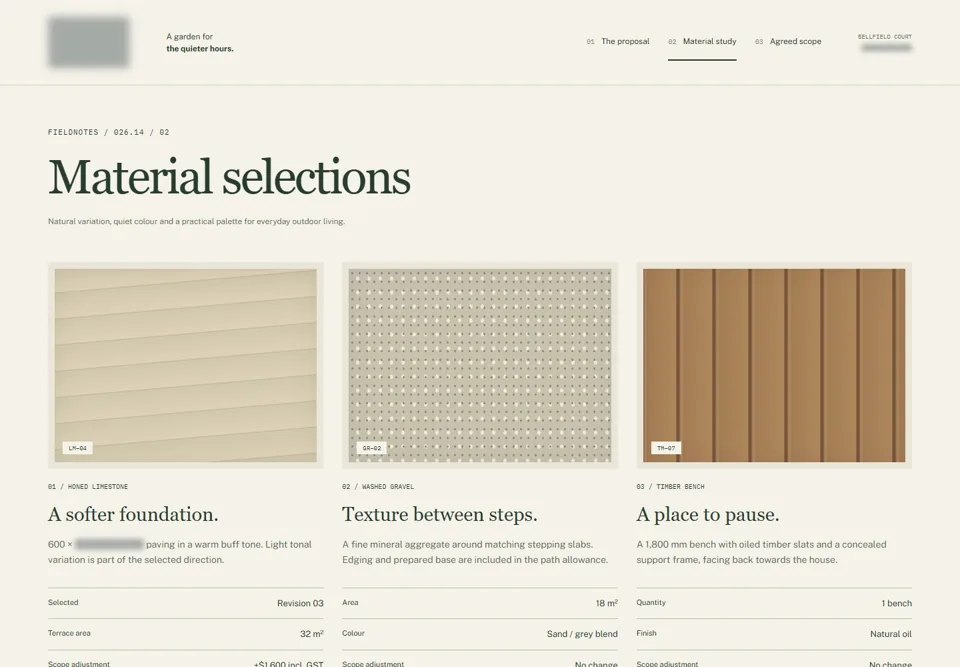This screenshot has height=667, width=960.
Task: Click the blurred logo in the header
Action: point(89,42)
